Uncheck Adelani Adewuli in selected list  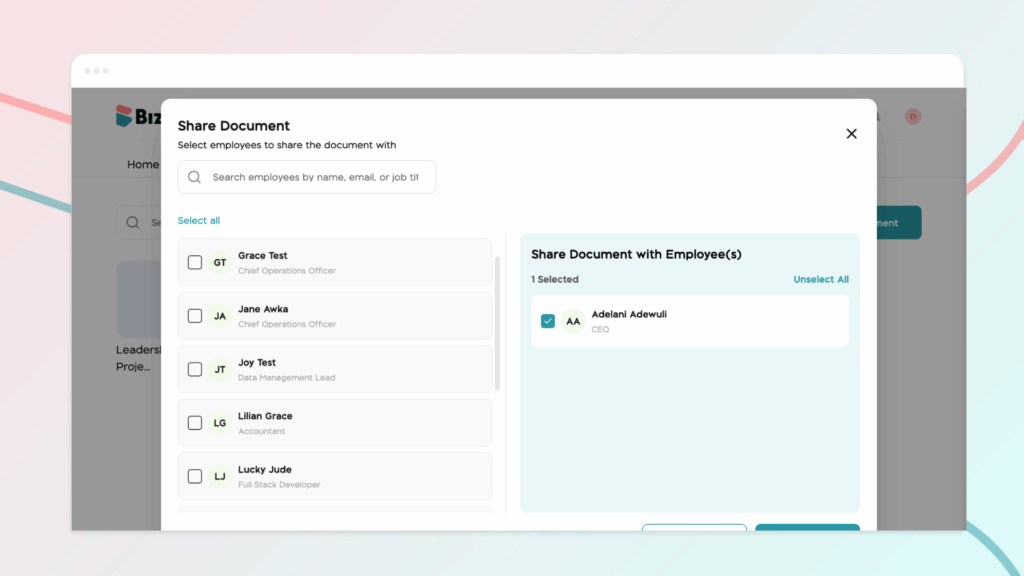[548, 321]
